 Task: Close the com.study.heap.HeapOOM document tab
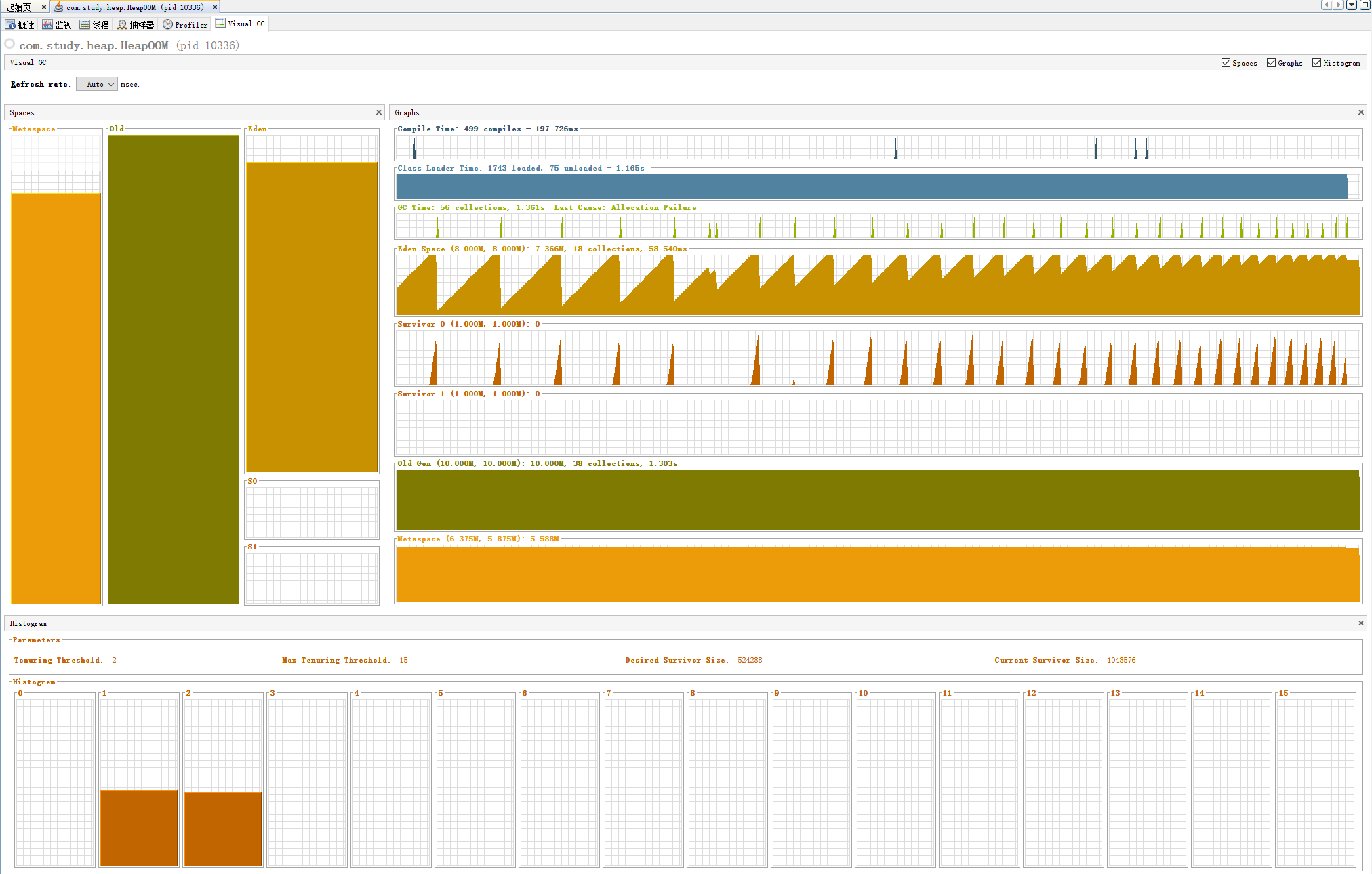pos(215,7)
